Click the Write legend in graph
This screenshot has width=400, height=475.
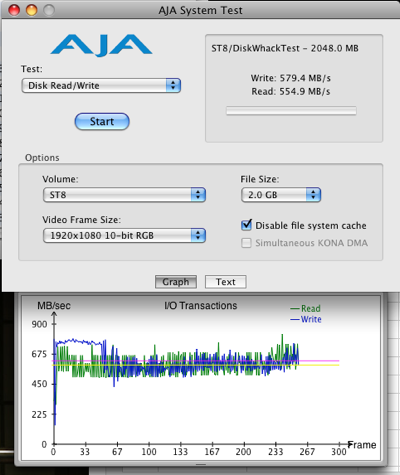click(x=306, y=319)
